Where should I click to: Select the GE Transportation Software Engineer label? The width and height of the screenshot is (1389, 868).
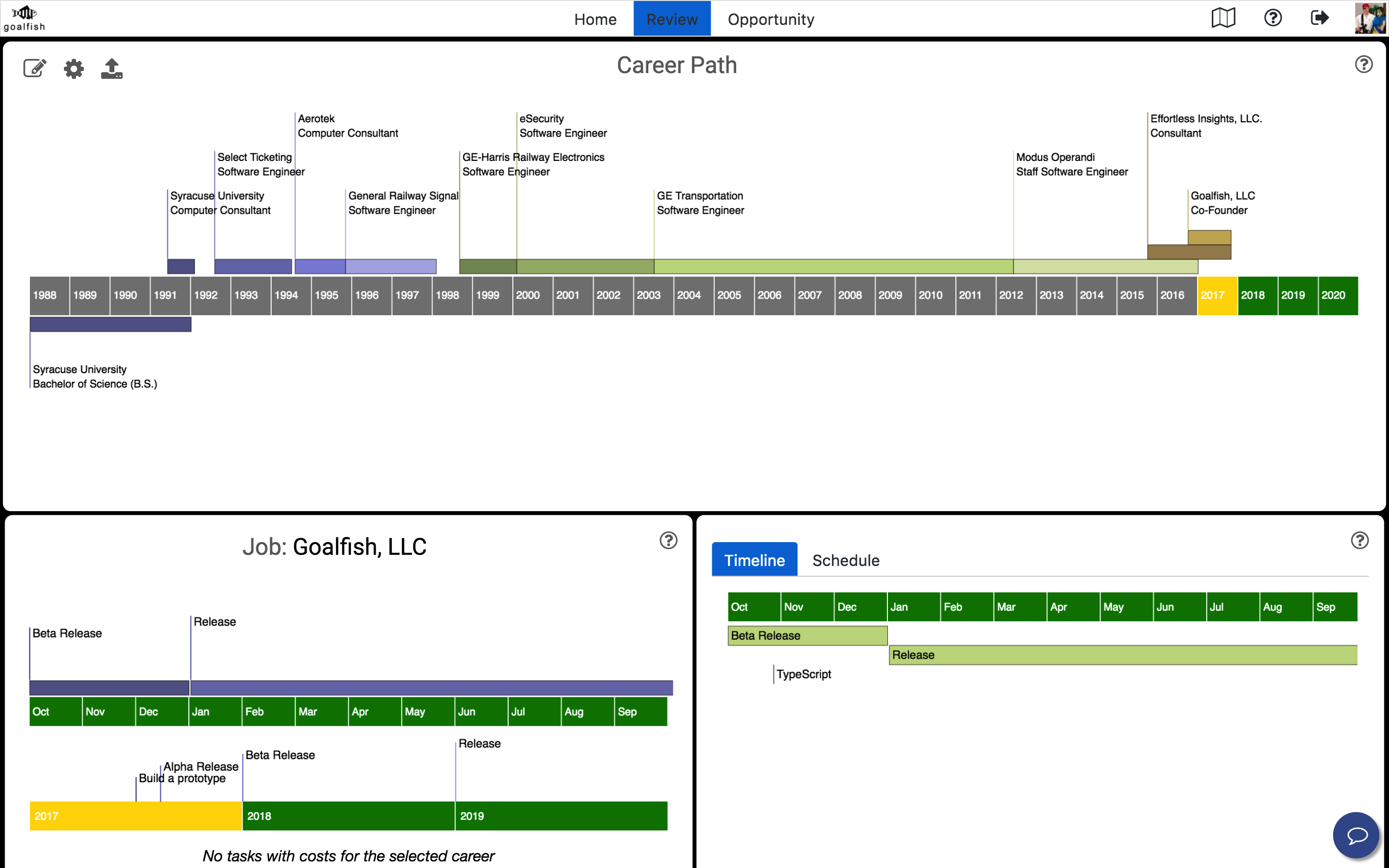coord(700,203)
